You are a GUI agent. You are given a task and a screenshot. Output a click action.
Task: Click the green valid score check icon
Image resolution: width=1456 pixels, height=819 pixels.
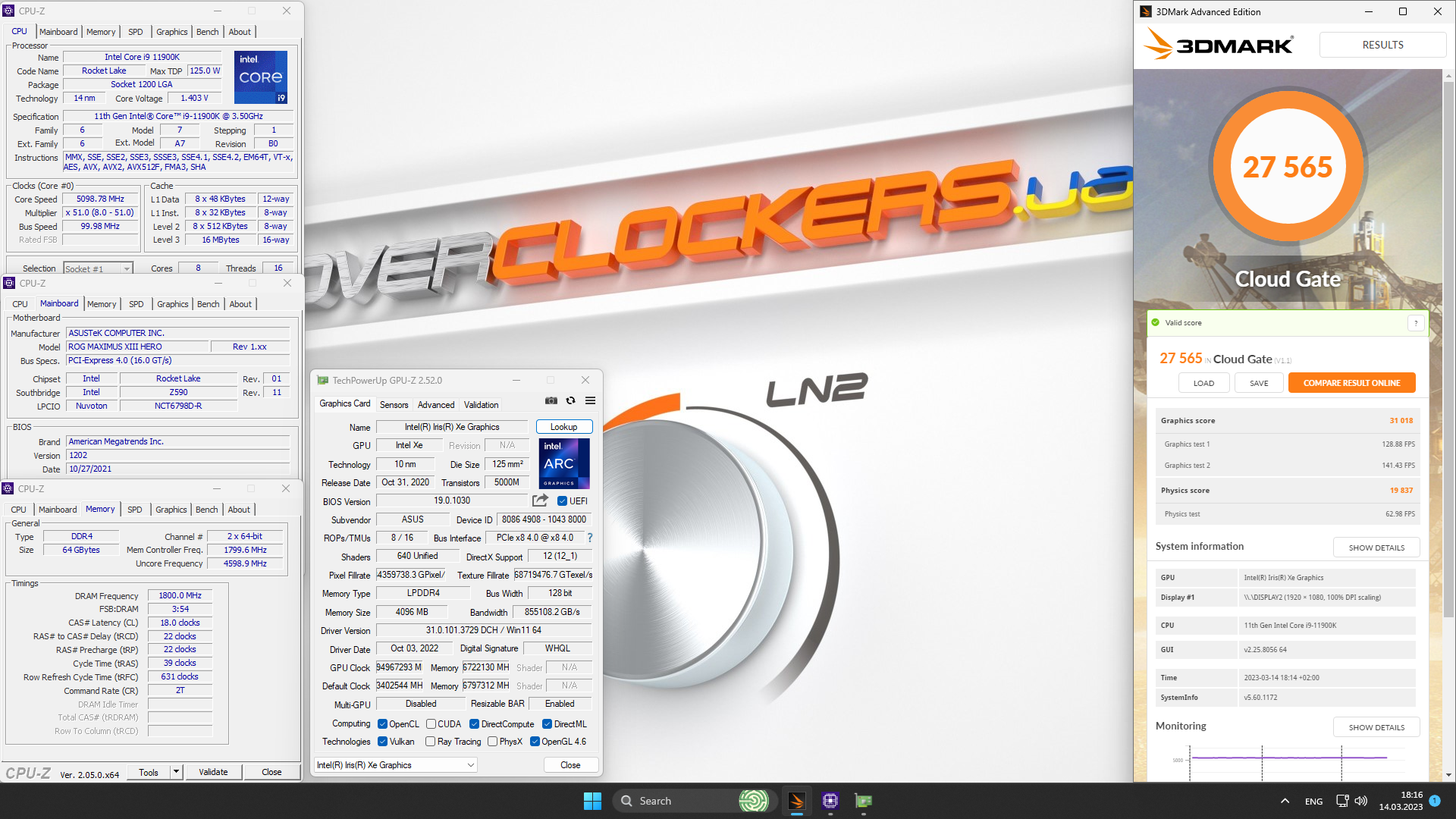[1156, 322]
